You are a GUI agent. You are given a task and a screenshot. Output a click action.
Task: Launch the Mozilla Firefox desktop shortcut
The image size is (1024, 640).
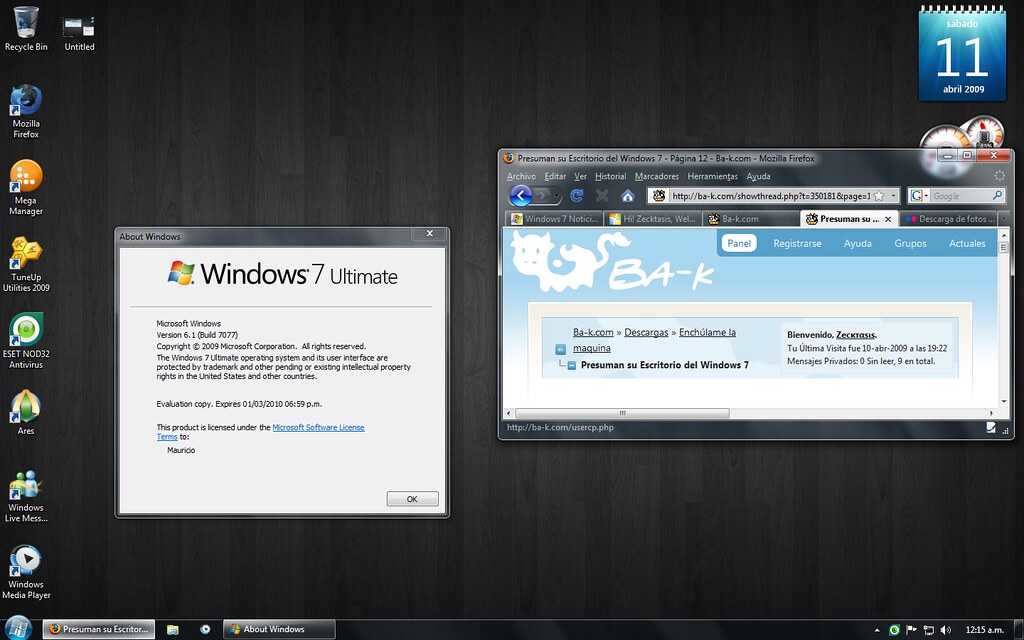click(26, 112)
